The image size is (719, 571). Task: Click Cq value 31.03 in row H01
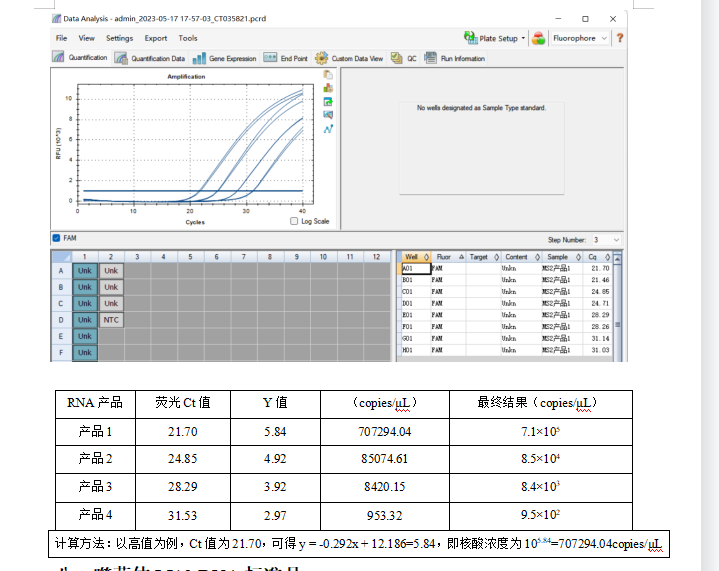pos(600,350)
